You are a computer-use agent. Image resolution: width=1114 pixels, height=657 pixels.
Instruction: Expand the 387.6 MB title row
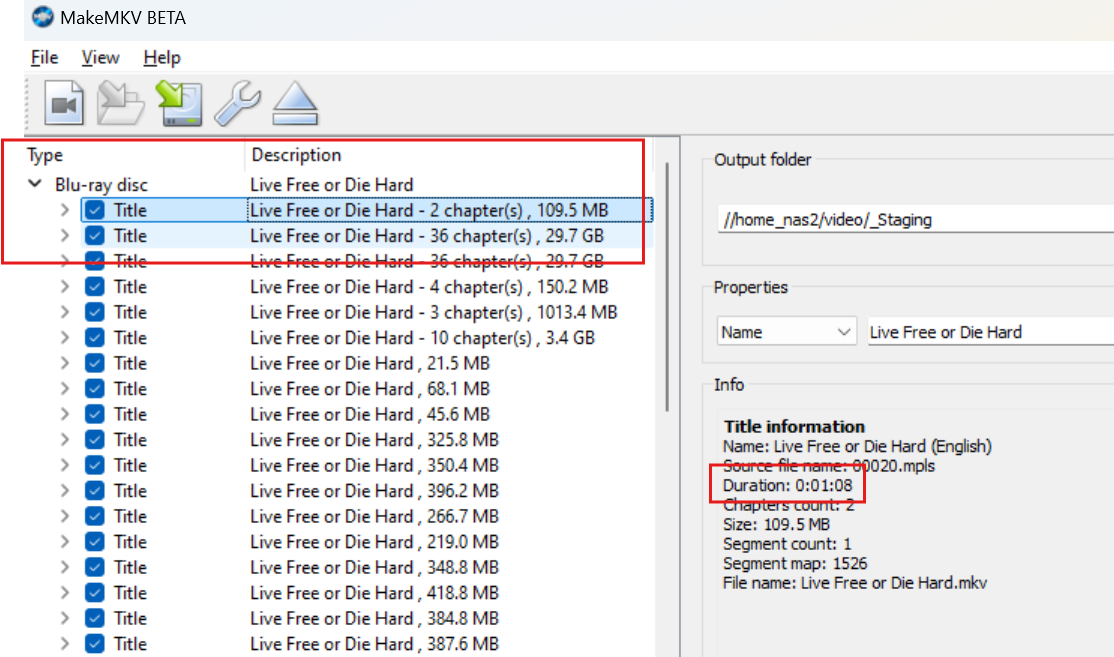(65, 644)
